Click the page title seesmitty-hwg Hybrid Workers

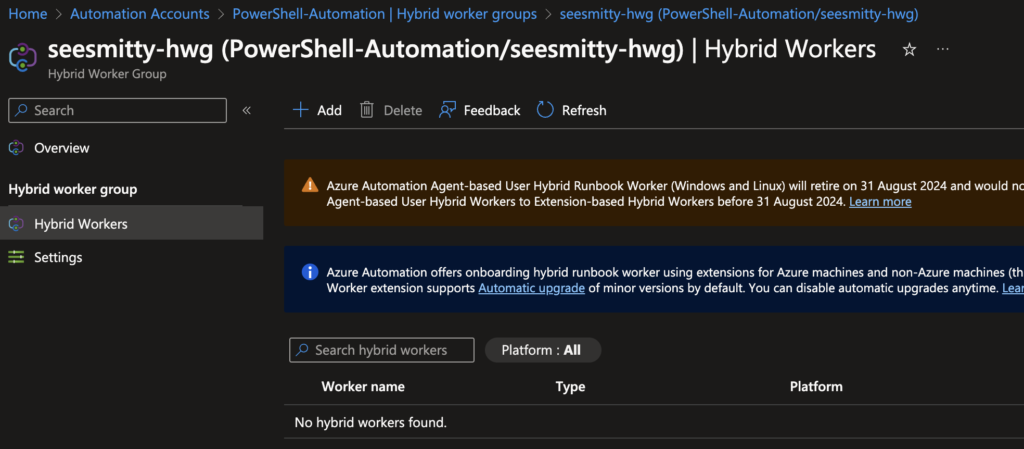coord(462,50)
